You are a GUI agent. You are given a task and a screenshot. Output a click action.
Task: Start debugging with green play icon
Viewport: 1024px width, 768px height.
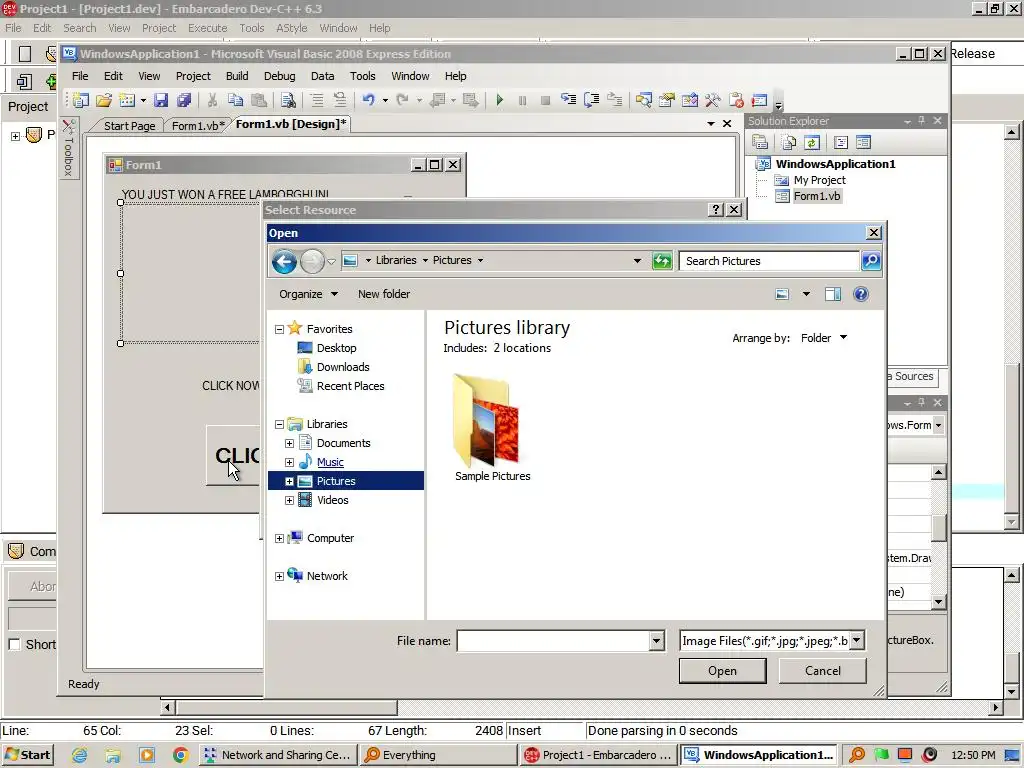[x=500, y=100]
